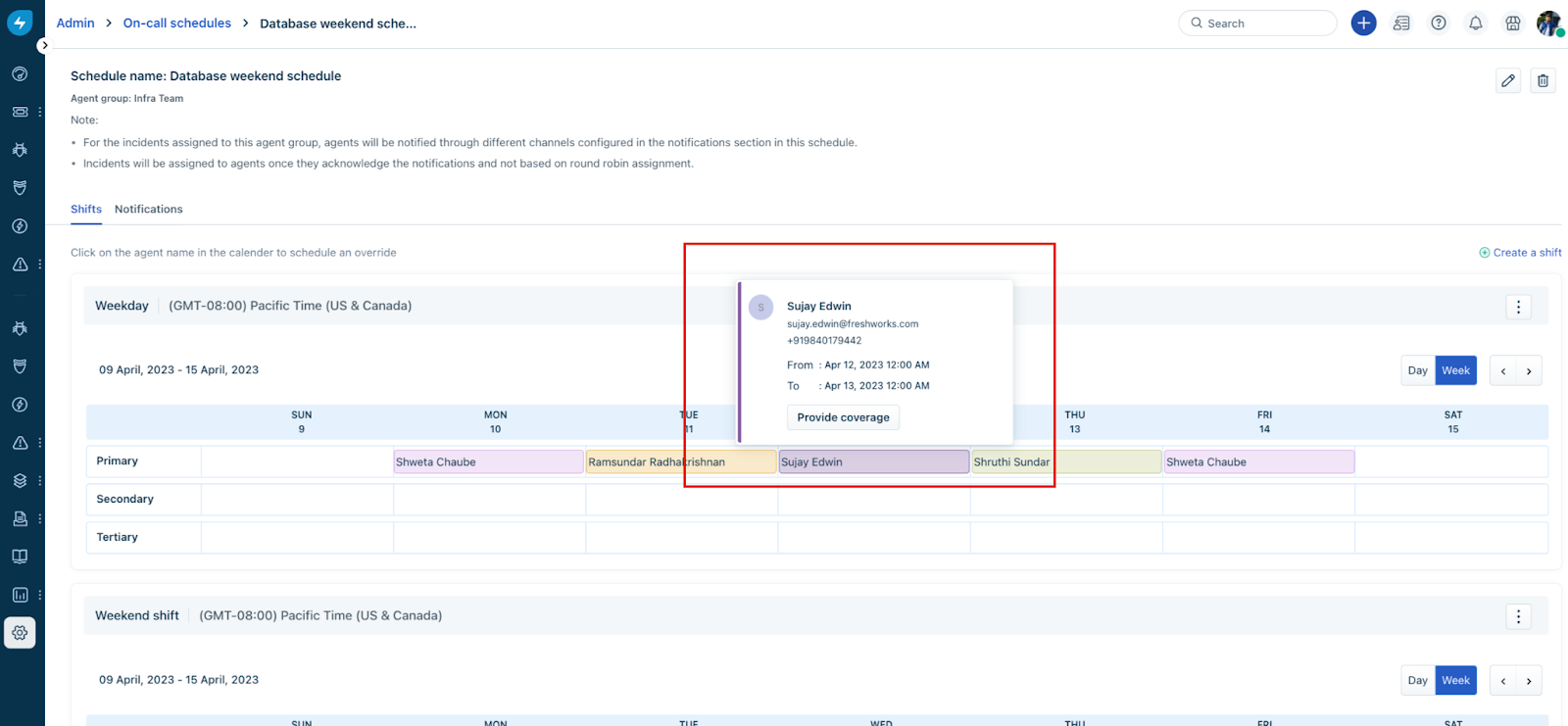The image size is (1568, 726).
Task: Select Shweta Chaube's Friday 14 shift
Action: (1259, 461)
